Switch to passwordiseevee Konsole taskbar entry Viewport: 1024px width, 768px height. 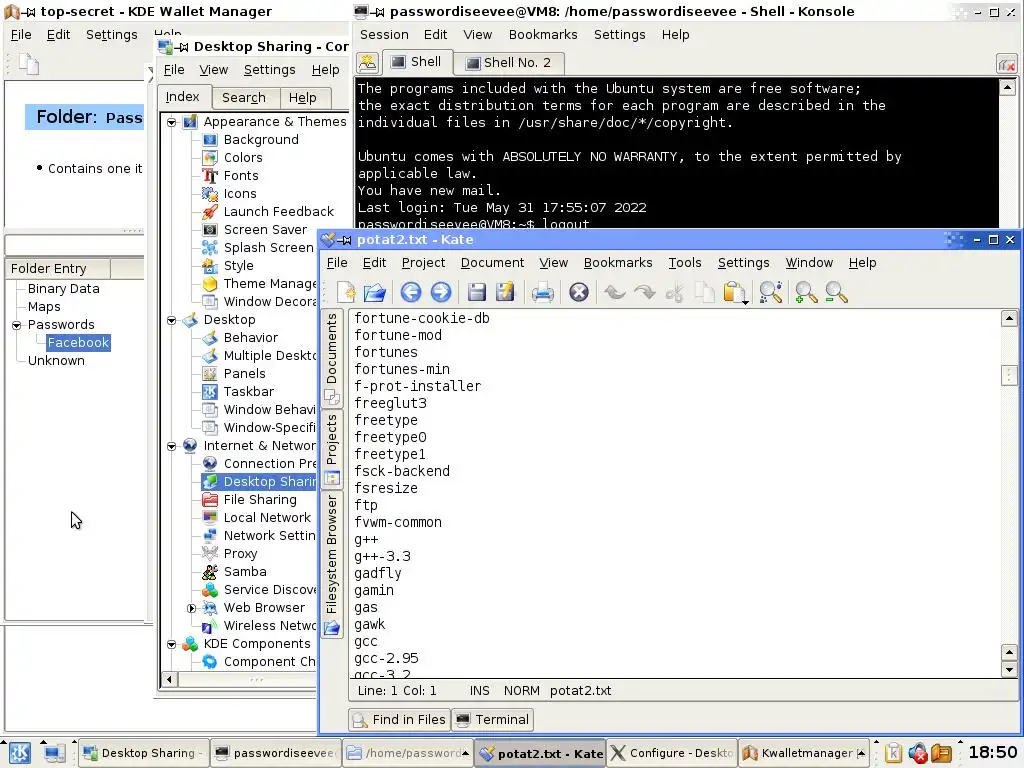coord(276,753)
